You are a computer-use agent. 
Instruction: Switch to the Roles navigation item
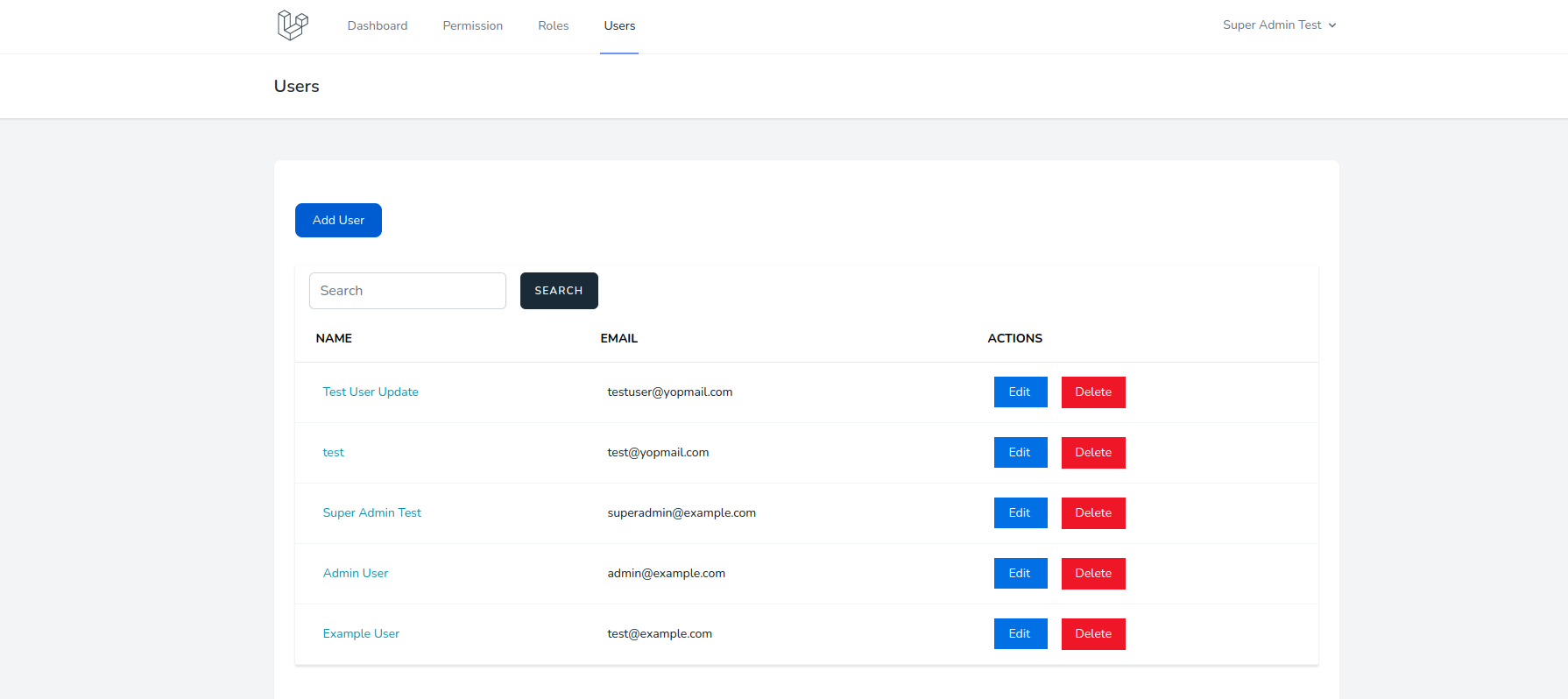[553, 26]
